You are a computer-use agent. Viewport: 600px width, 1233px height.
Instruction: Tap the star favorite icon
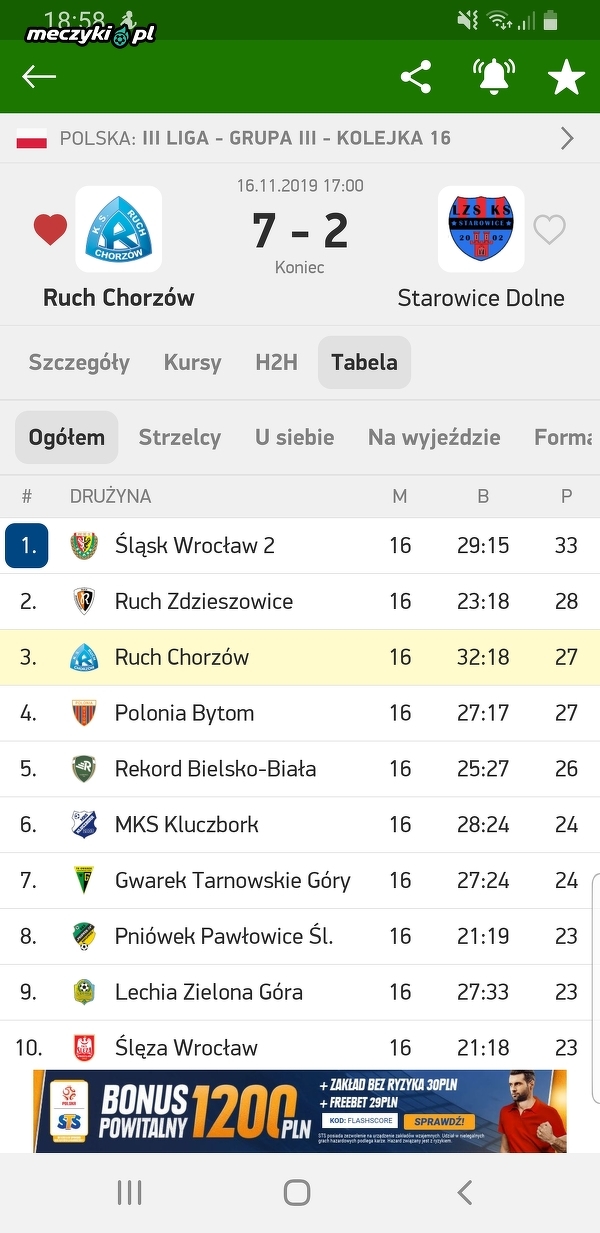click(566, 77)
